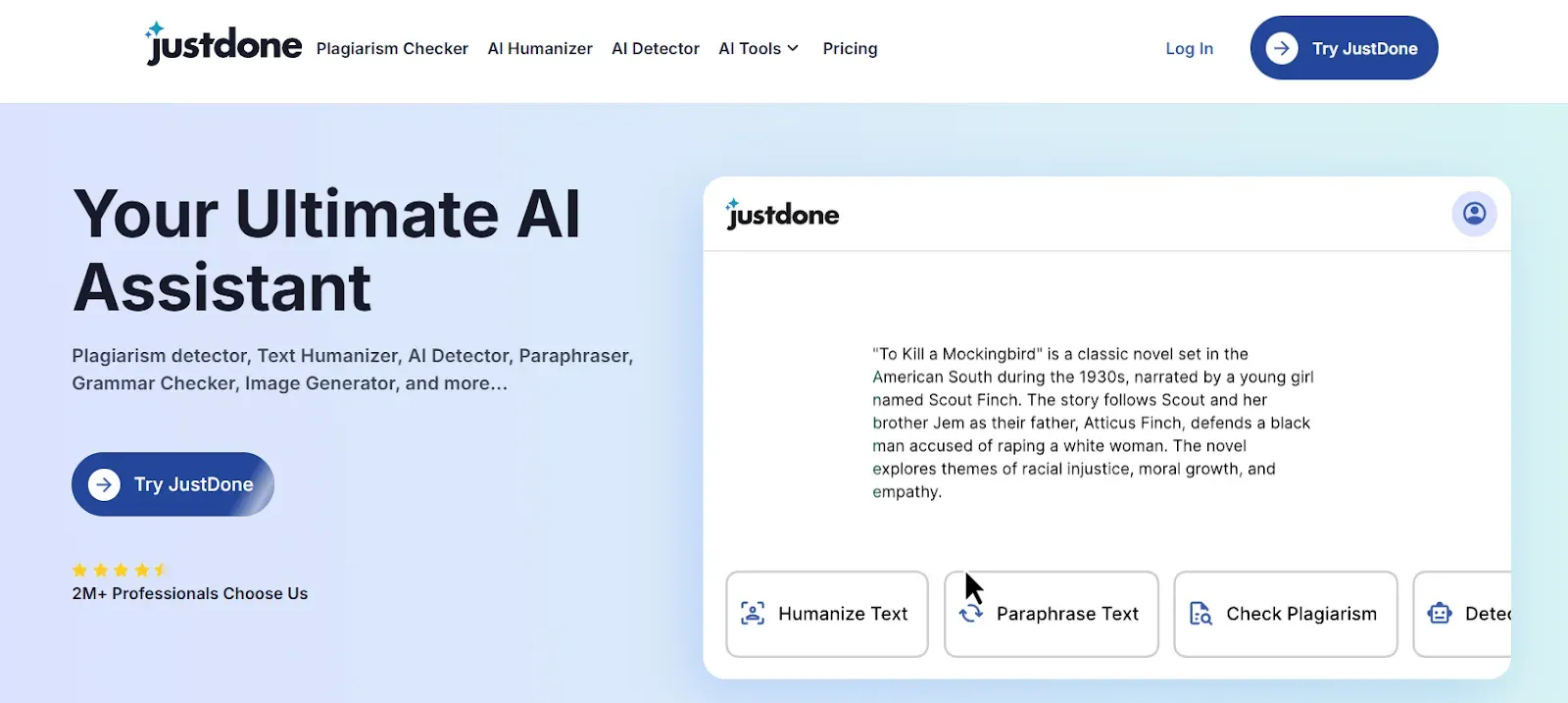The height and width of the screenshot is (703, 1568).
Task: Click the Paraphrase Text refresh icon
Action: [970, 614]
